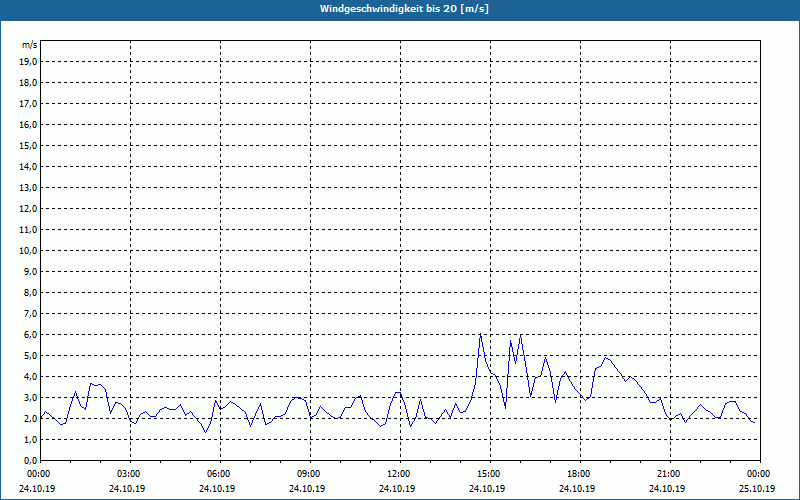The height and width of the screenshot is (500, 800).
Task: Click the 03:00 time label
Action: (x=130, y=474)
